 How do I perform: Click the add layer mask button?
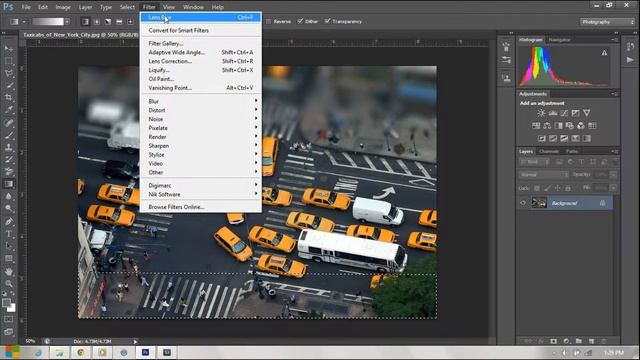(553, 341)
